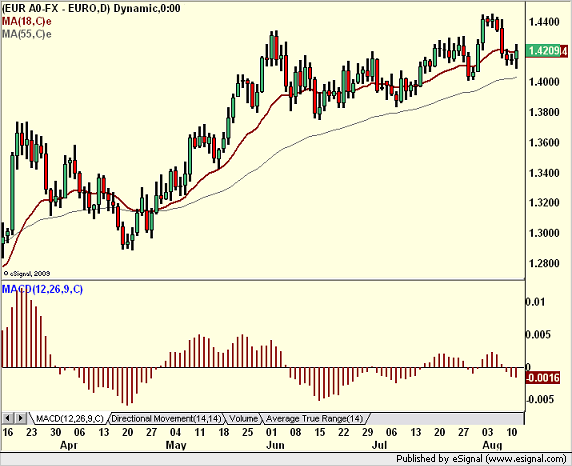Open the Volume indicator tab
The image size is (572, 466).
243,419
